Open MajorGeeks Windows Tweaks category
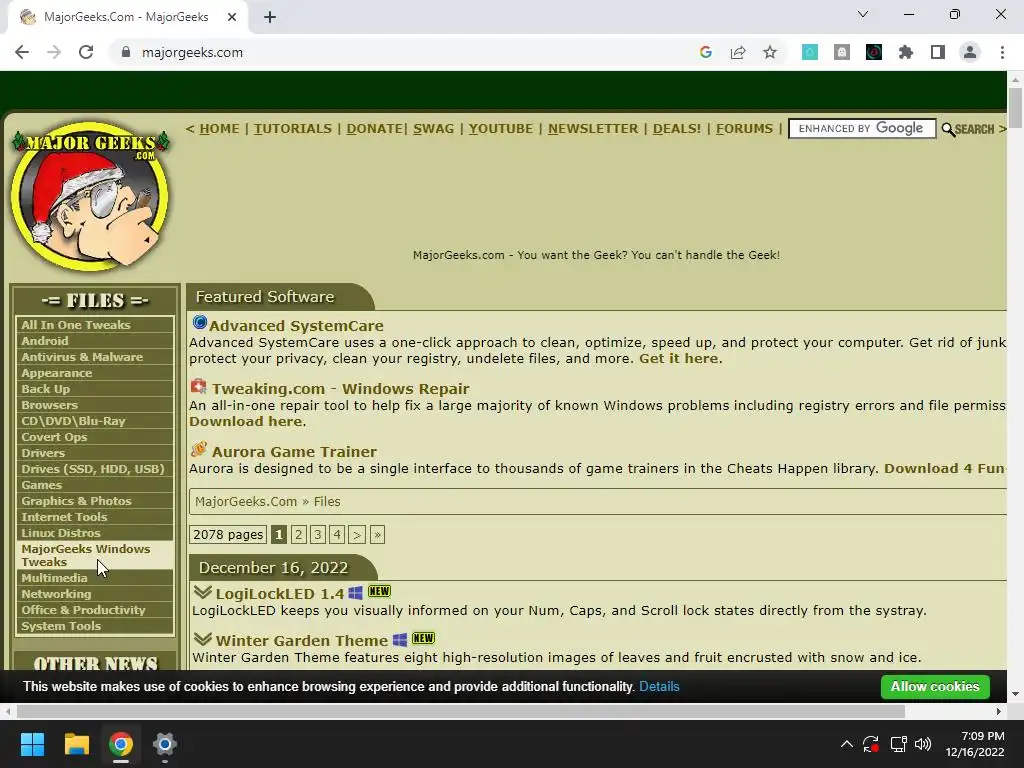The image size is (1024, 768). [x=95, y=555]
